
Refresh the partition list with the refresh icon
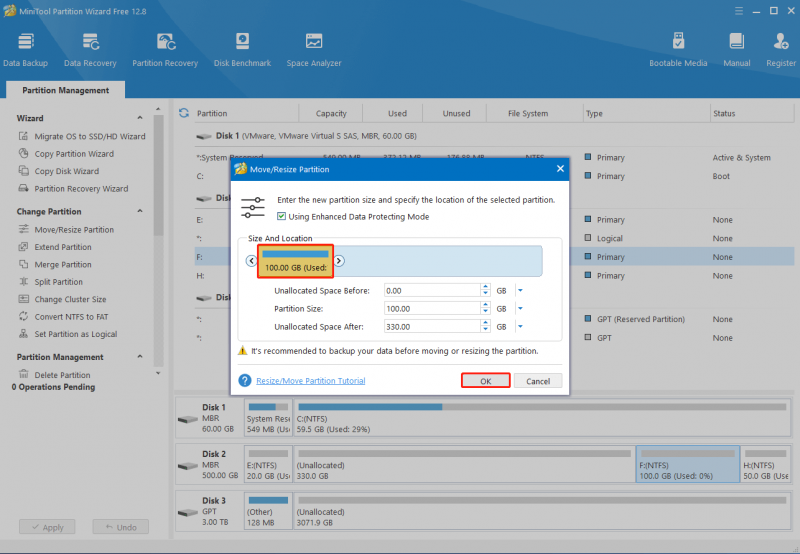point(184,113)
